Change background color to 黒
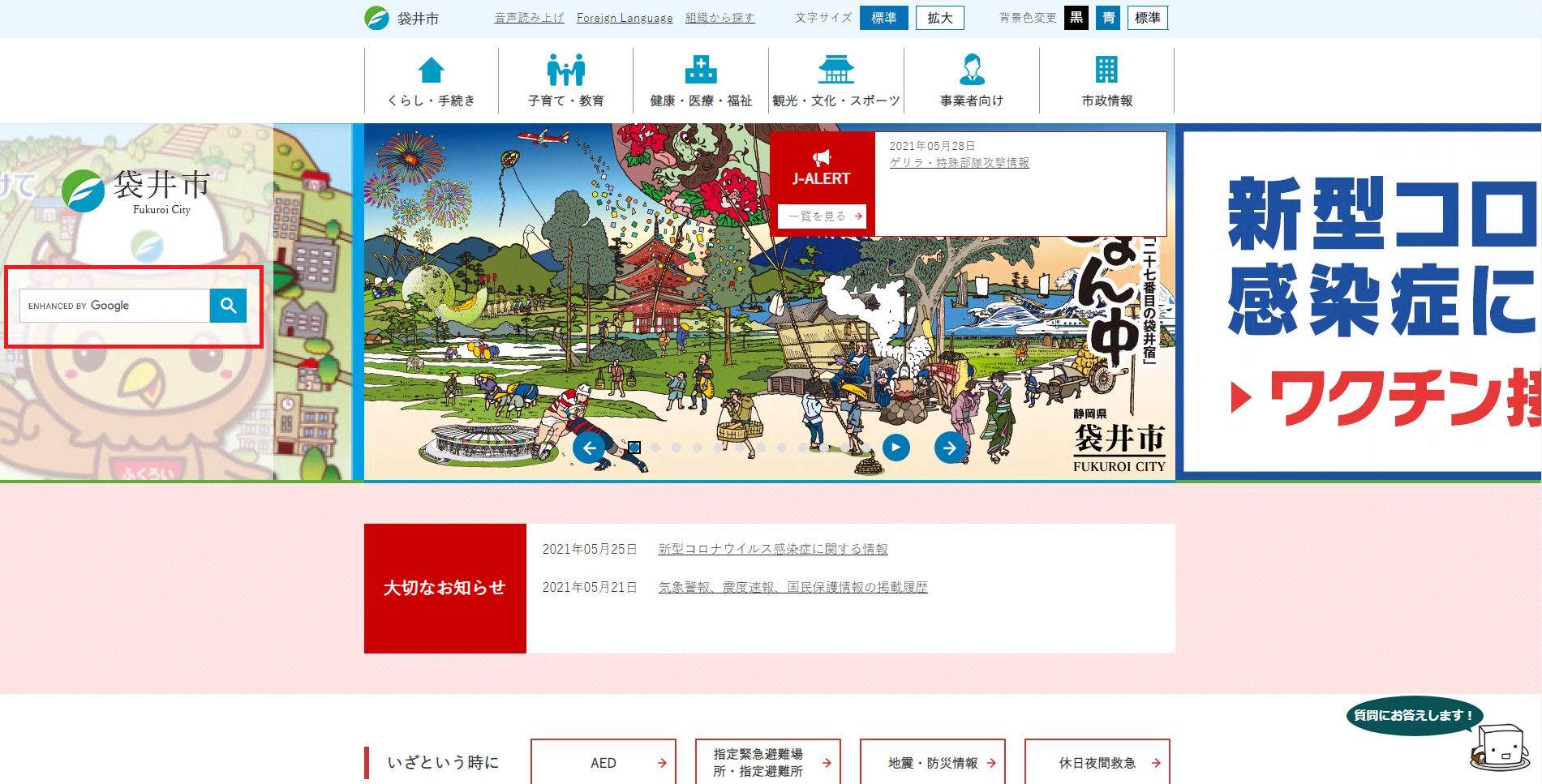 coord(1076,18)
